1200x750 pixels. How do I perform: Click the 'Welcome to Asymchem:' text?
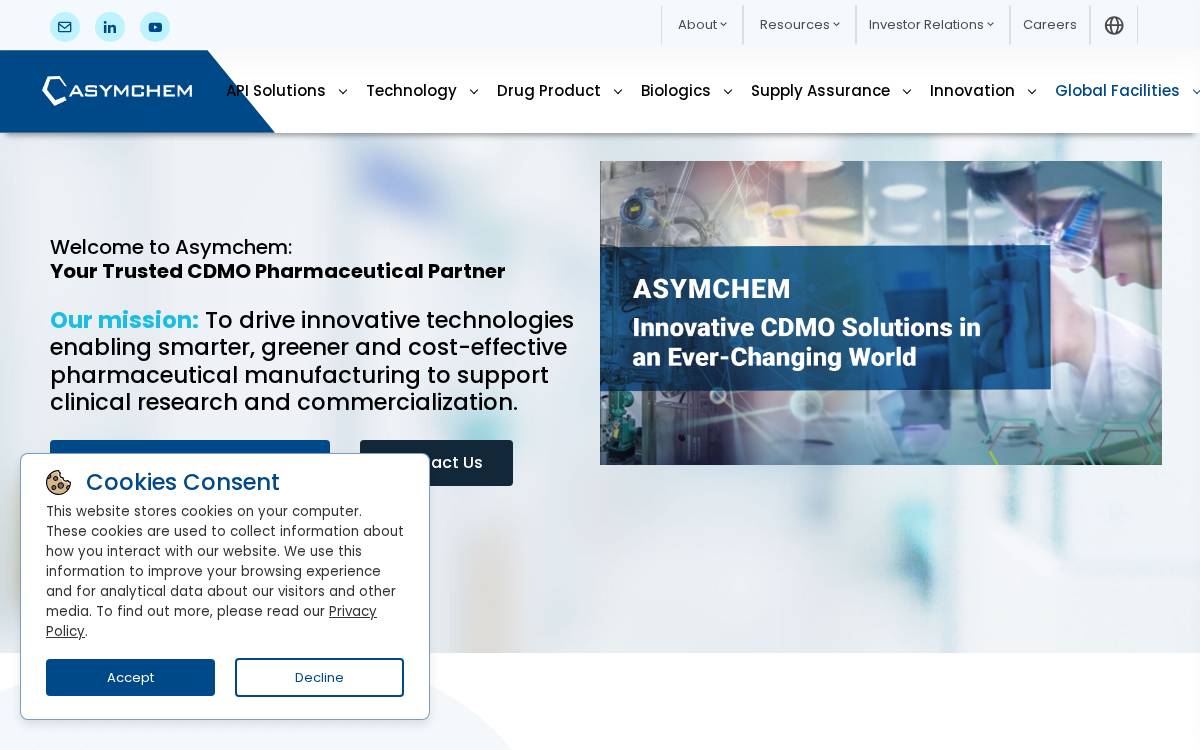[x=171, y=247]
